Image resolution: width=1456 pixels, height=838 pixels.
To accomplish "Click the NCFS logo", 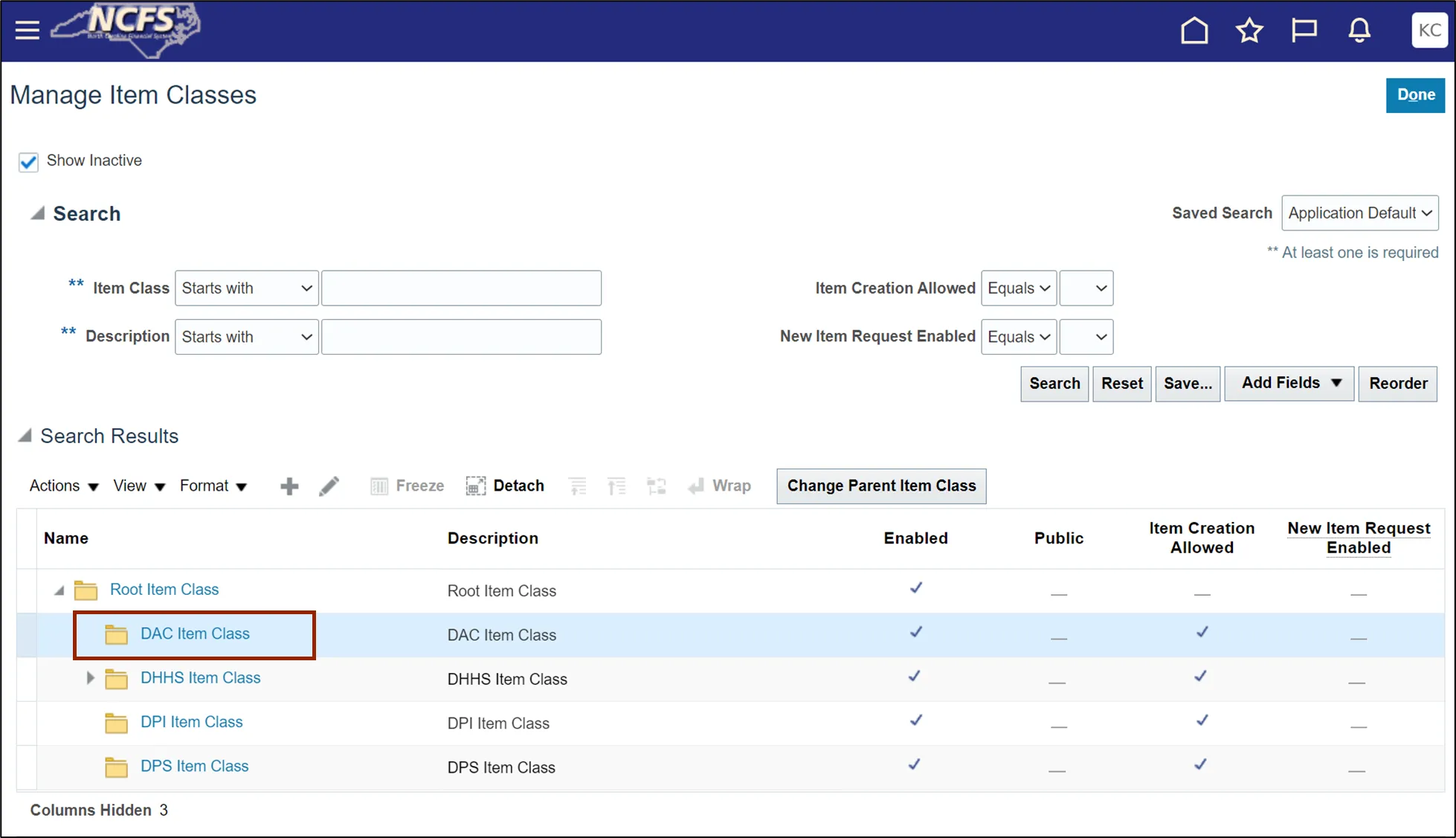I will click(x=126, y=30).
